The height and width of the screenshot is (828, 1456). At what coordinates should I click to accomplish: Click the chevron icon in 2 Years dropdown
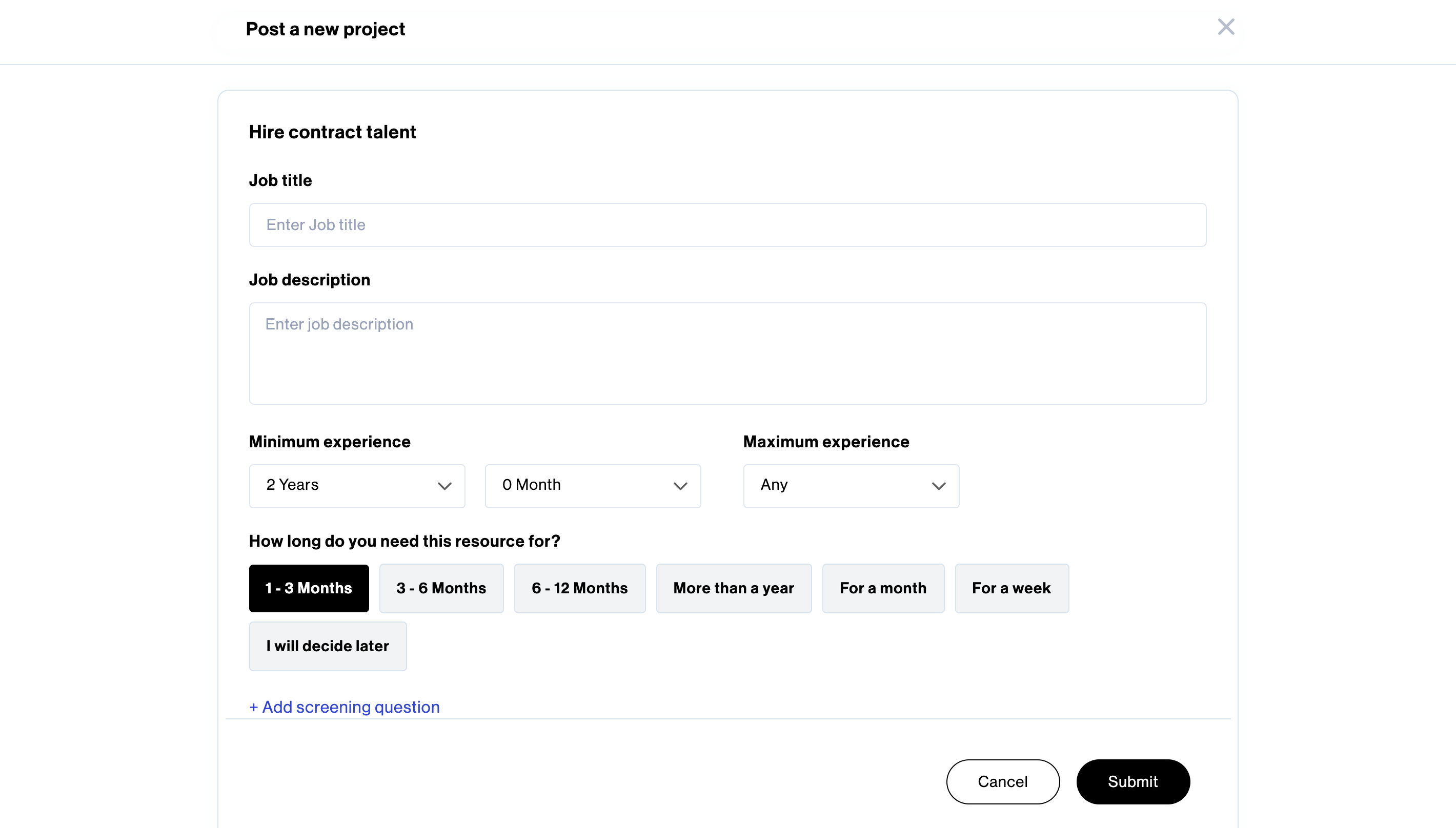pos(444,486)
